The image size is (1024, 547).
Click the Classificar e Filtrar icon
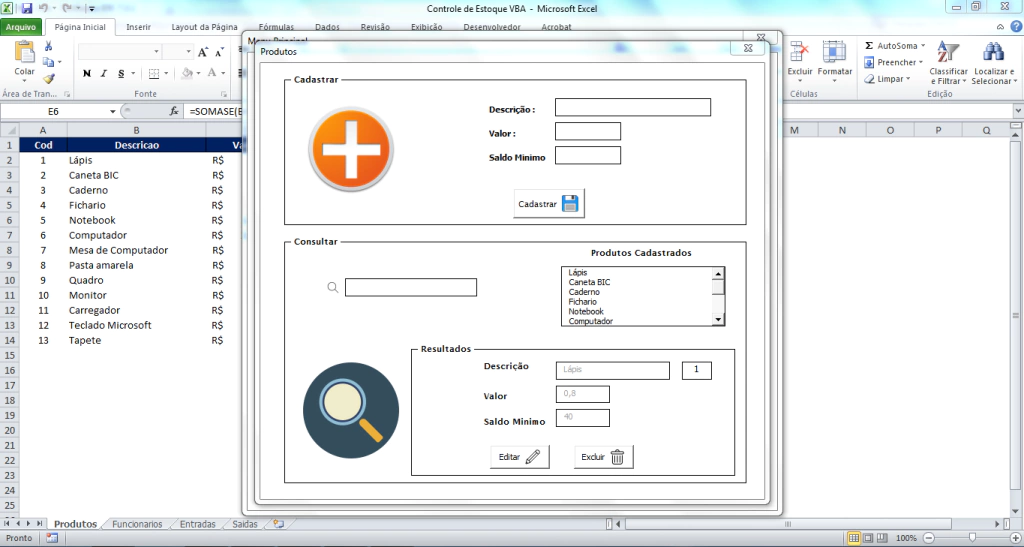[948, 52]
